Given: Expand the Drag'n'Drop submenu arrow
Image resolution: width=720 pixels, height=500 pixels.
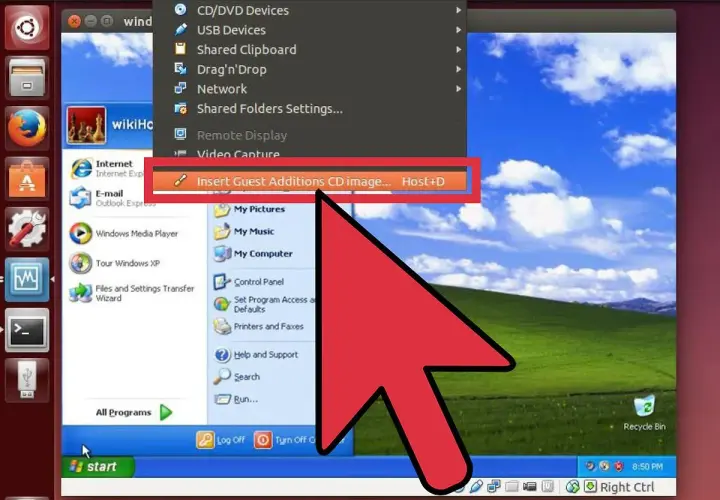Looking at the screenshot, I should [458, 69].
